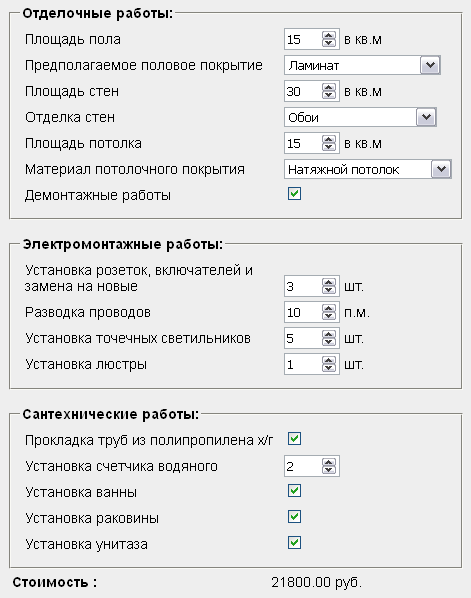This screenshot has width=471, height=598.
Task: Uncheck the Установка ванны checkbox
Action: point(294,490)
